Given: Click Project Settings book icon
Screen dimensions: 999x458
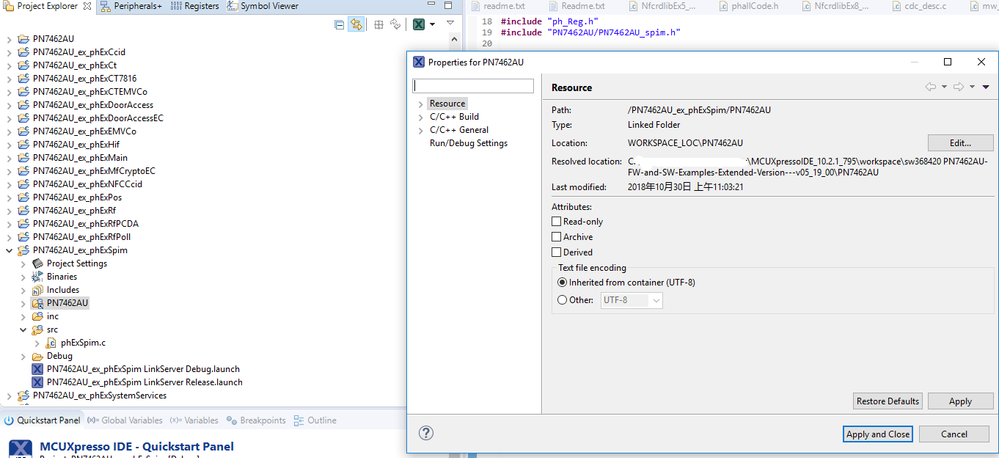Looking at the screenshot, I should coord(37,264).
